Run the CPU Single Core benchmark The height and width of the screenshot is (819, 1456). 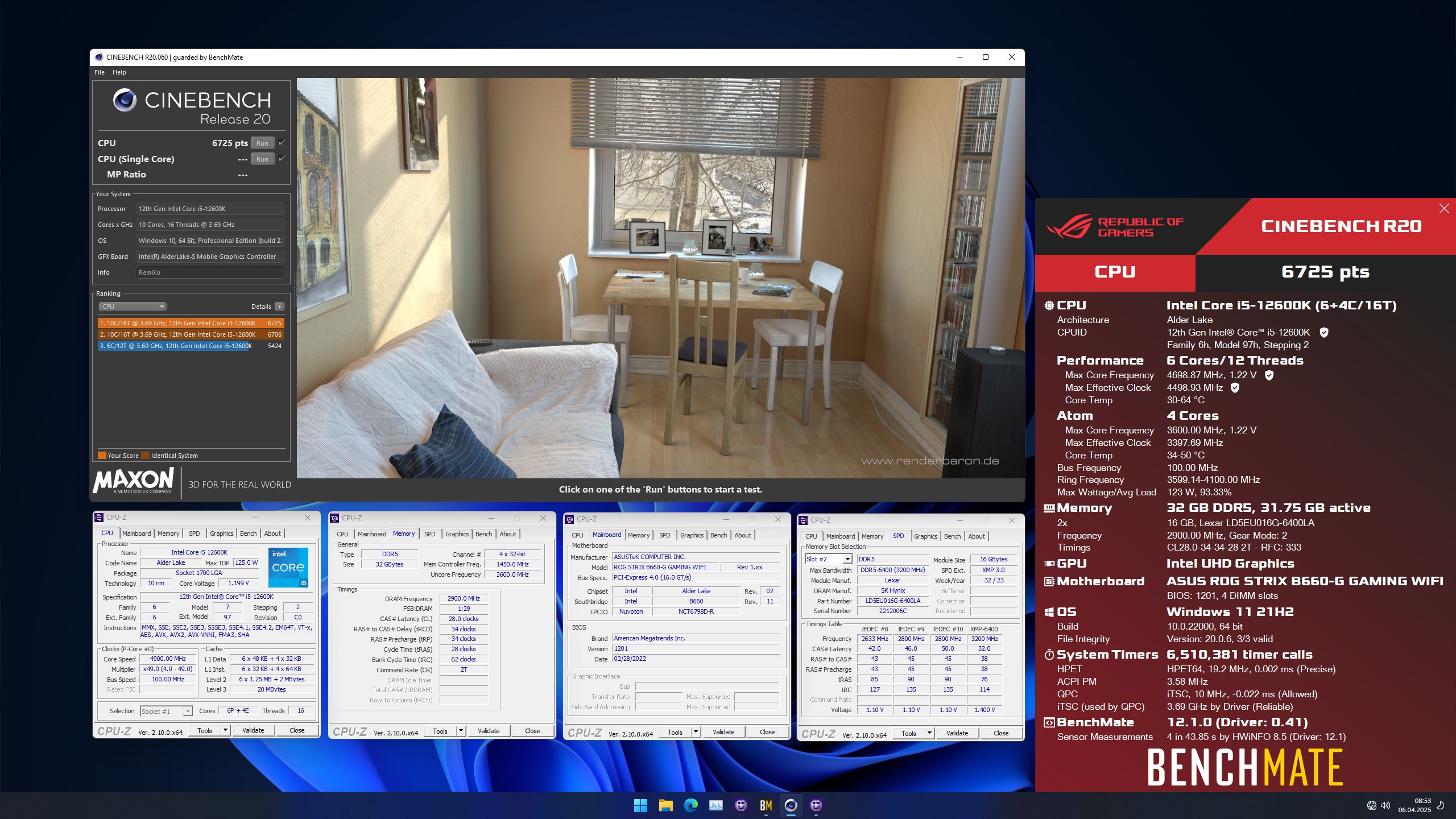click(x=262, y=159)
